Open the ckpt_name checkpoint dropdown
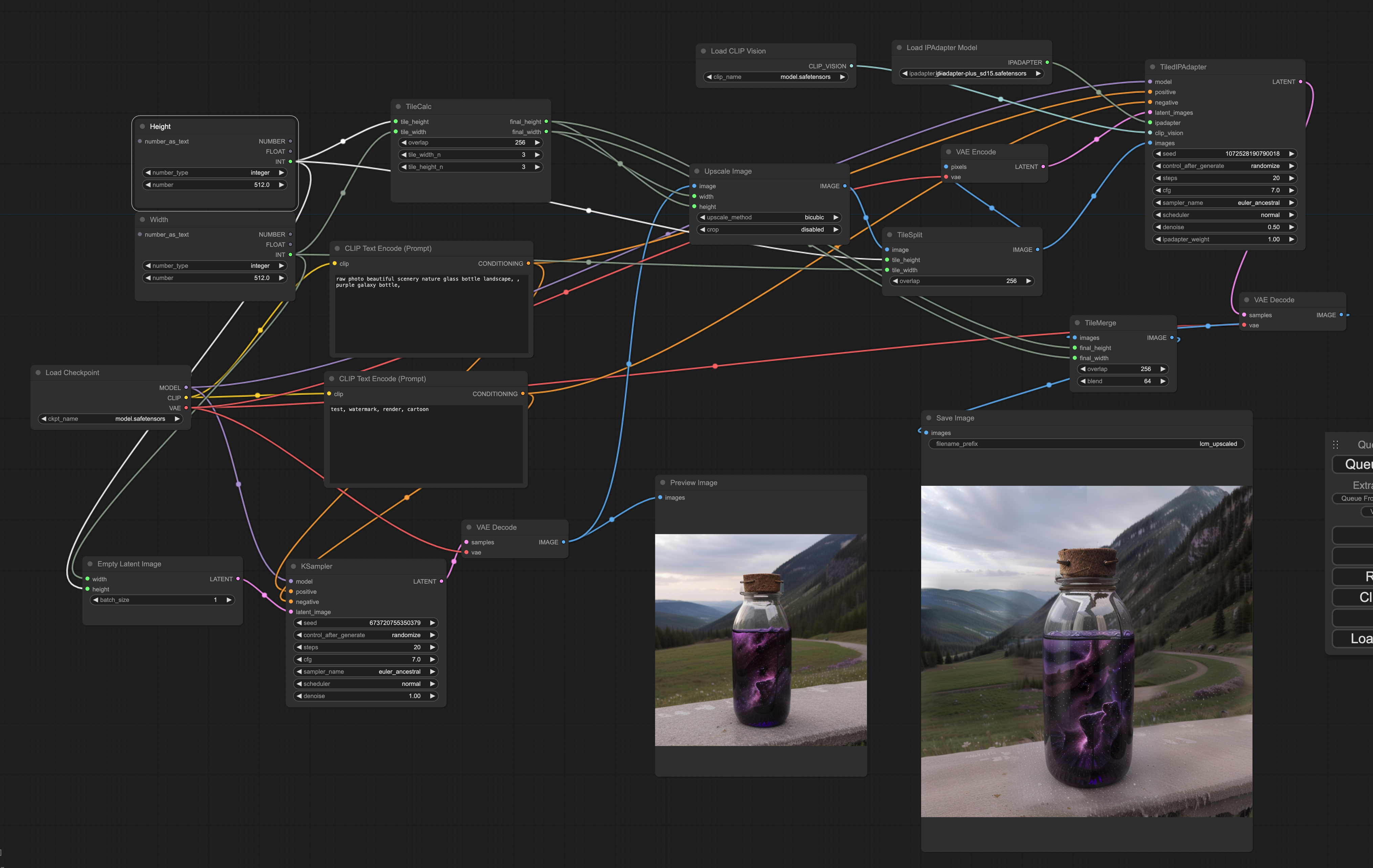Image resolution: width=1373 pixels, height=868 pixels. pyautogui.click(x=111, y=419)
